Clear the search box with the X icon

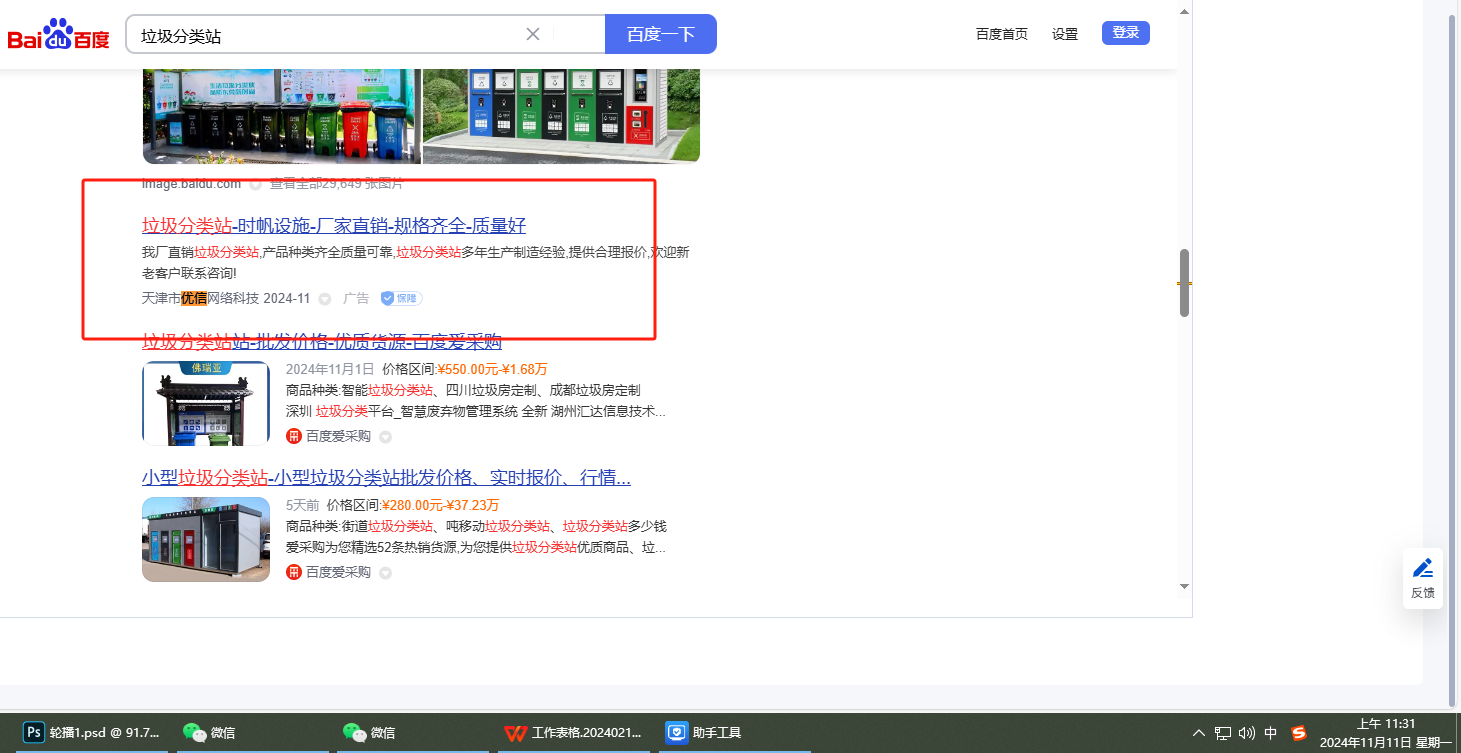[x=533, y=34]
